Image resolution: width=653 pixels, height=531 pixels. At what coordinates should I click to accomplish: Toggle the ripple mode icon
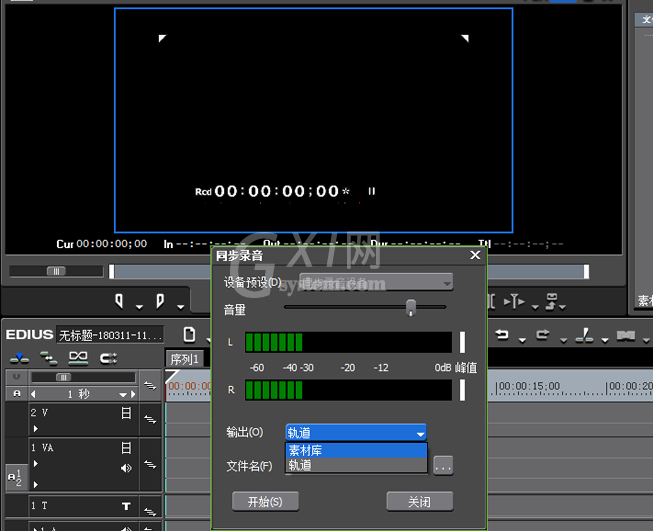point(78,358)
